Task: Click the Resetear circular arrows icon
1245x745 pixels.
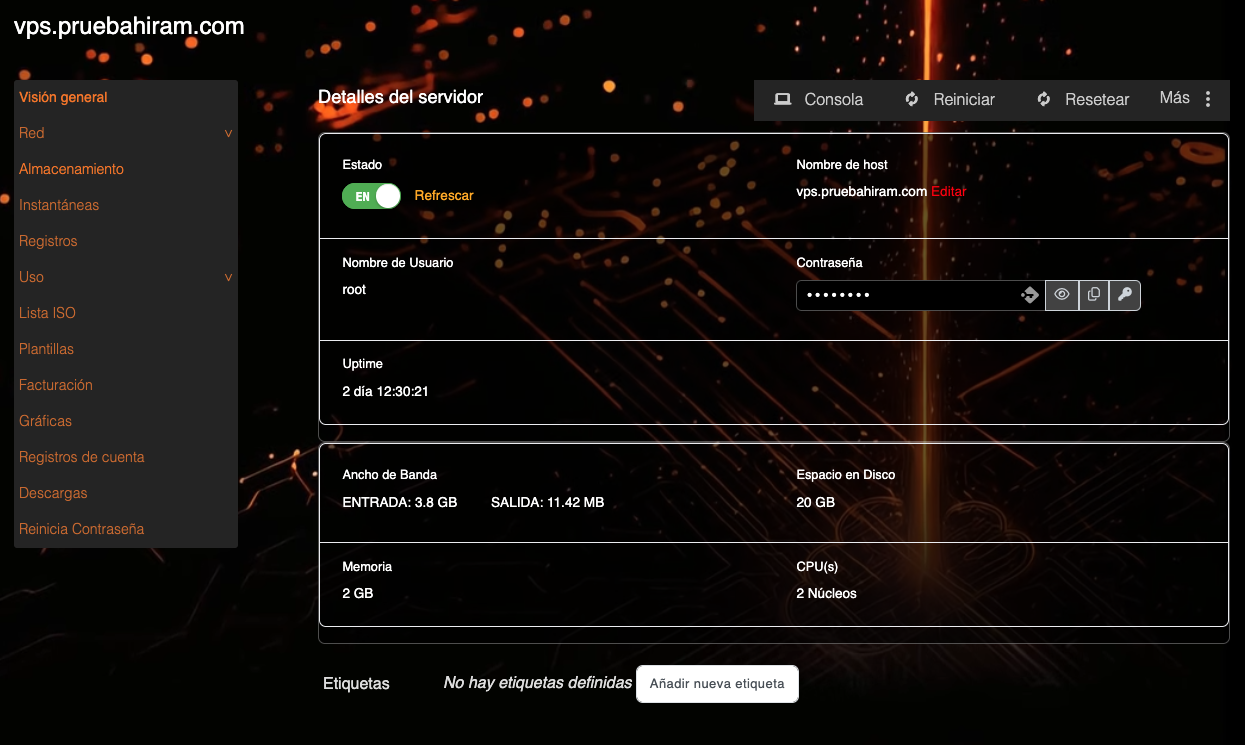Action: tap(1044, 99)
